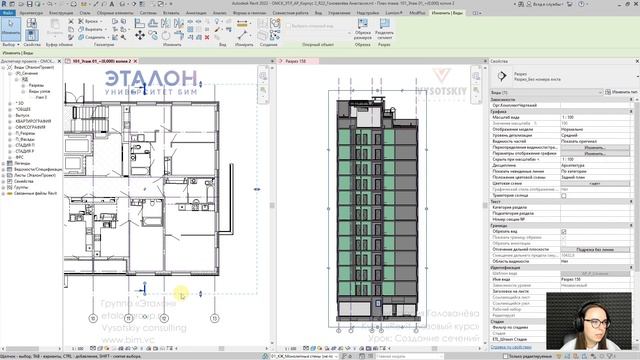Click the Имя вида field with Разрез 158
The width and height of the screenshot is (640, 360).
[595, 280]
